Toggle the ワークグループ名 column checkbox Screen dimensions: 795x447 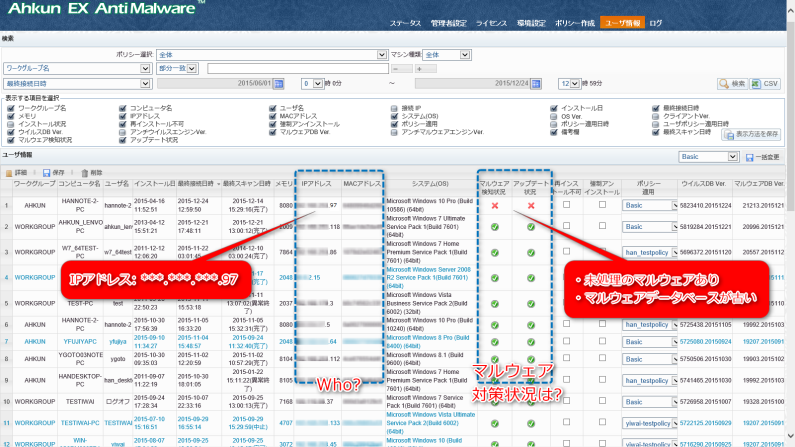(x=11, y=108)
